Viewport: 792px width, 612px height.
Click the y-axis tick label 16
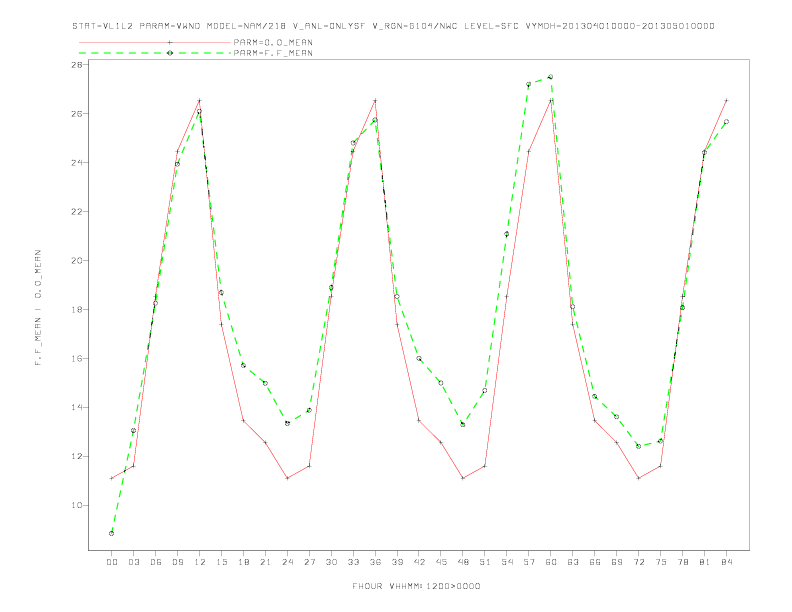(77, 359)
